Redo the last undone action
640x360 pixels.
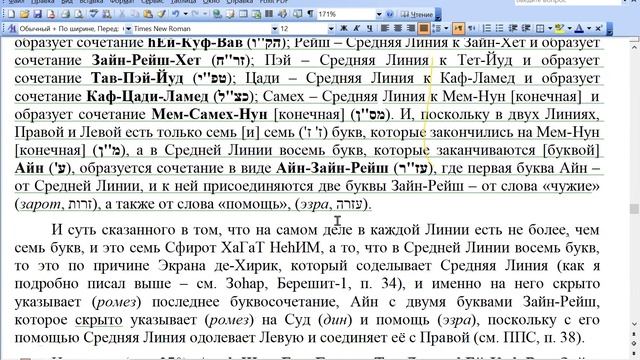click(196, 14)
